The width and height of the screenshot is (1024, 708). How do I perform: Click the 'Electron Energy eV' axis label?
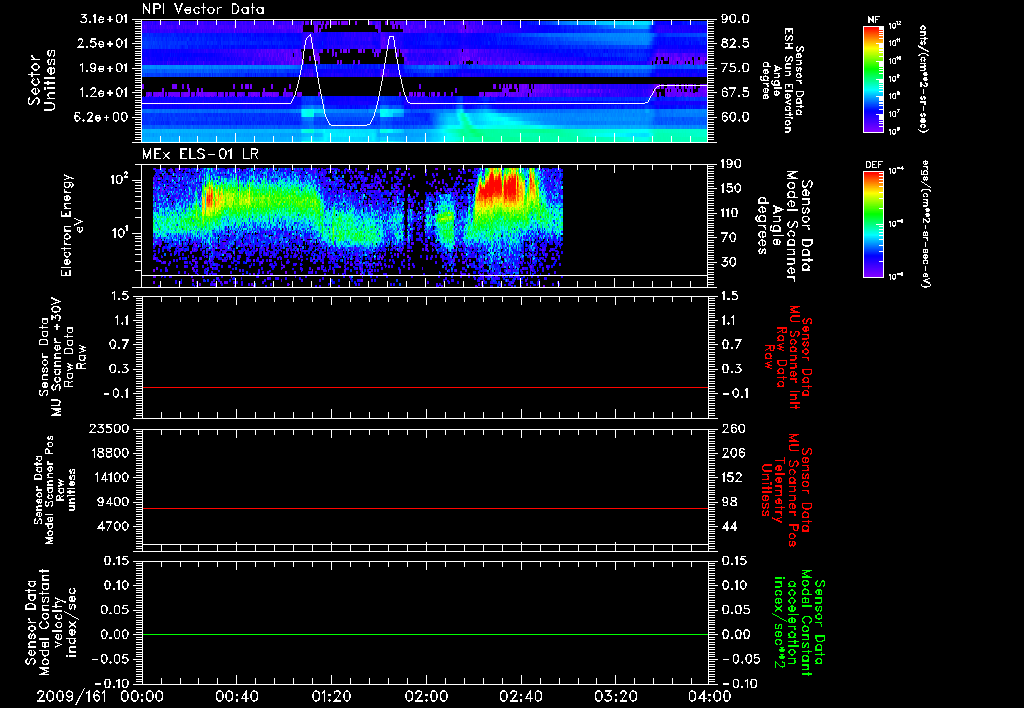click(x=73, y=225)
